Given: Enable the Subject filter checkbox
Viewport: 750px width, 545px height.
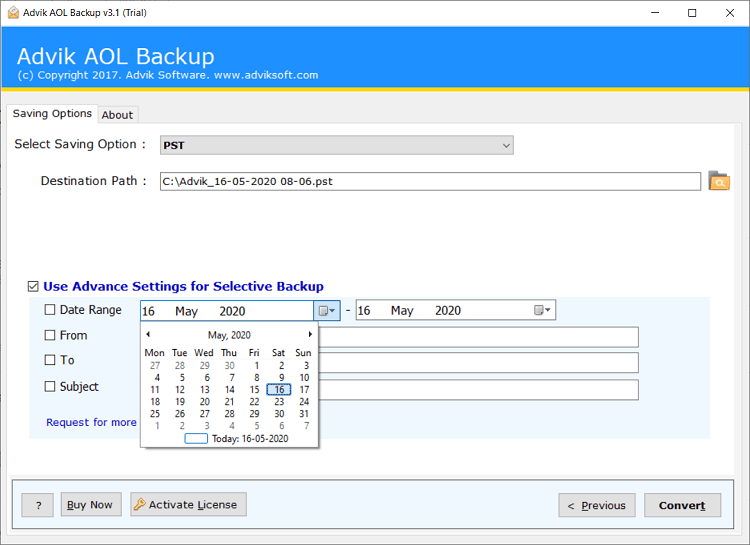Looking at the screenshot, I should 50,386.
